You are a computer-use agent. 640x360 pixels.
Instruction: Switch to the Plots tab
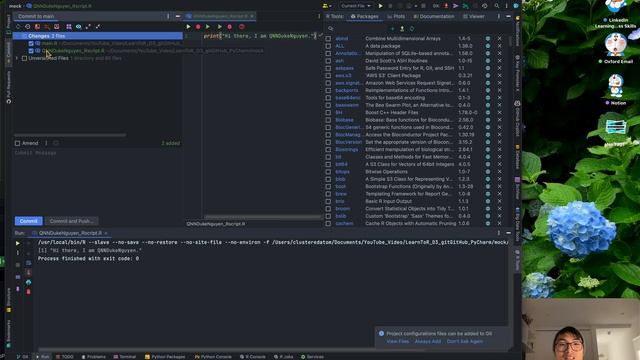coord(396,16)
